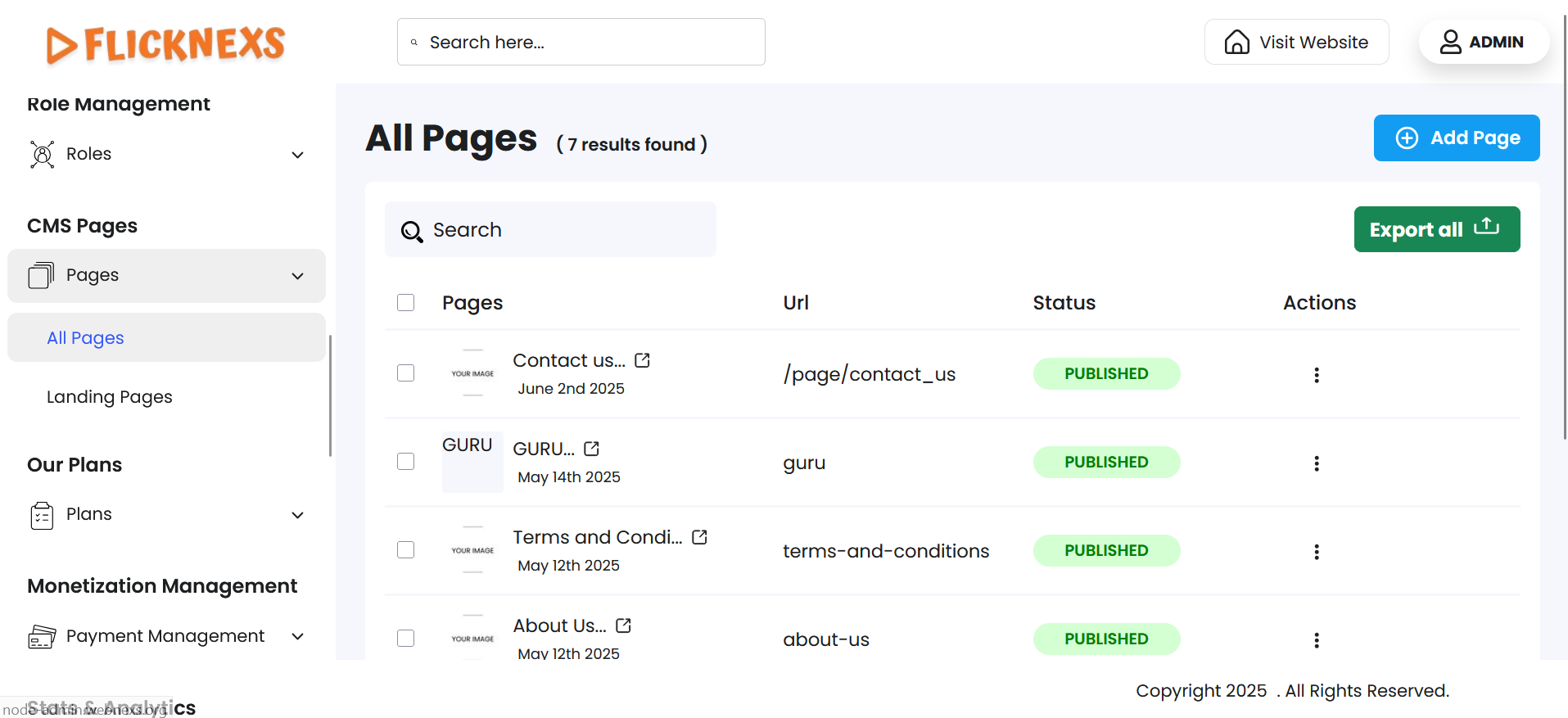Open three-dot actions menu for guru row
The height and width of the screenshot is (718, 1568).
(x=1316, y=463)
